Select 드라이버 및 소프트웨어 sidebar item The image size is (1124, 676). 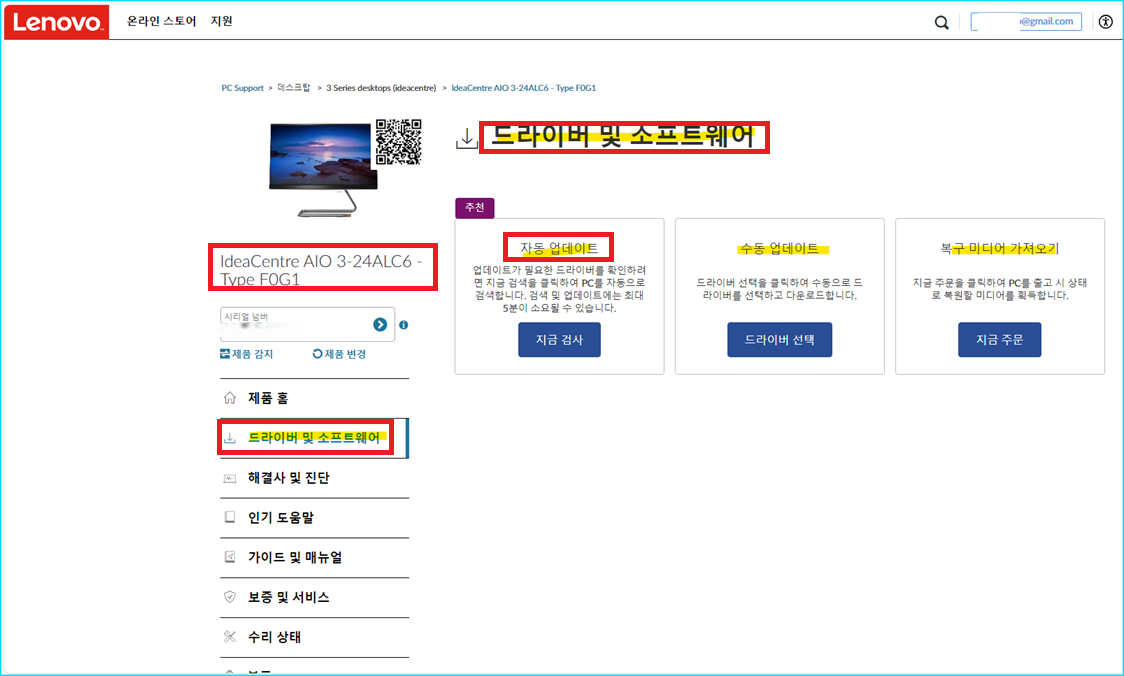click(x=314, y=437)
